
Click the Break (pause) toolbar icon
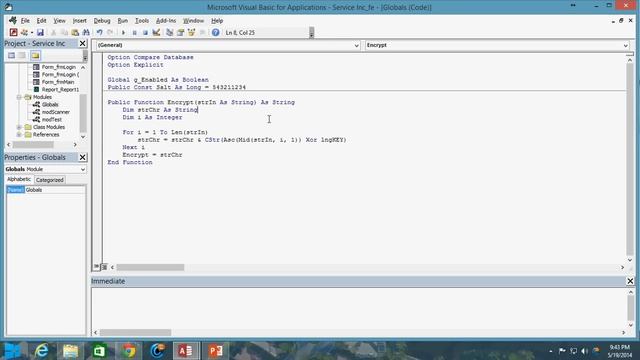(x=134, y=32)
